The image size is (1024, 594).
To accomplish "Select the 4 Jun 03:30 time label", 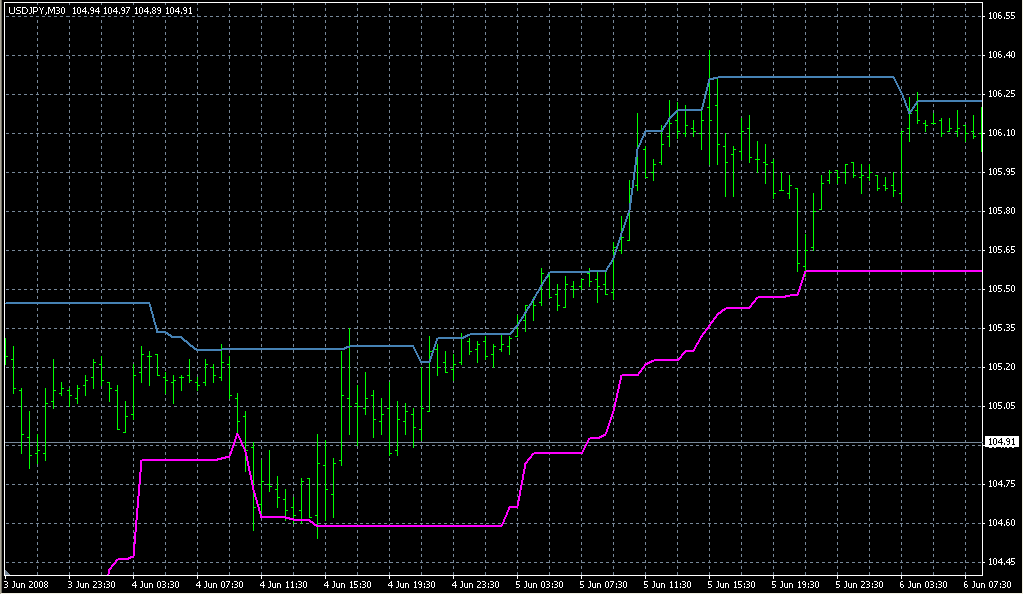I will pos(155,584).
